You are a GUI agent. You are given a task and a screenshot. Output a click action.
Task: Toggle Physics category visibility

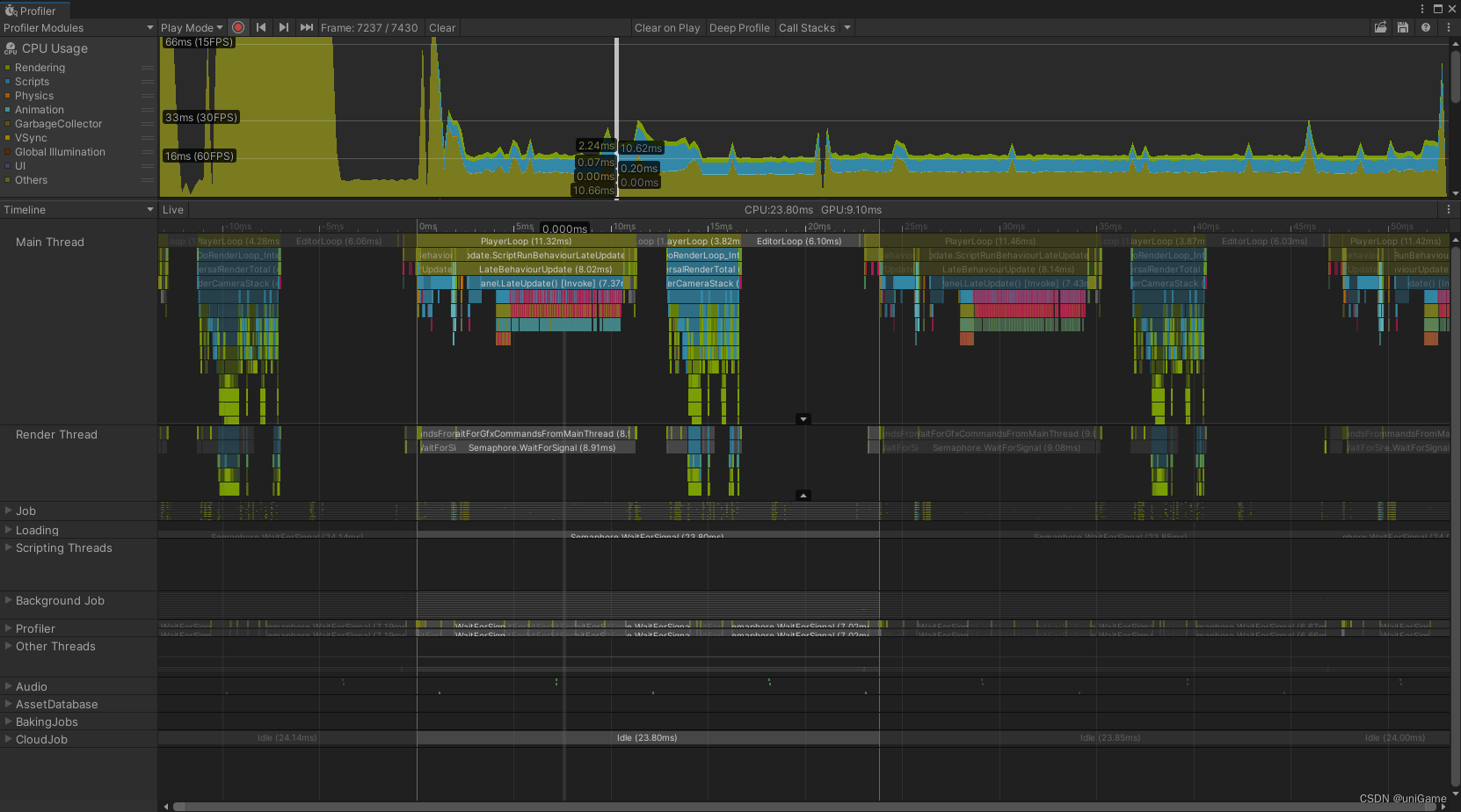coord(8,96)
